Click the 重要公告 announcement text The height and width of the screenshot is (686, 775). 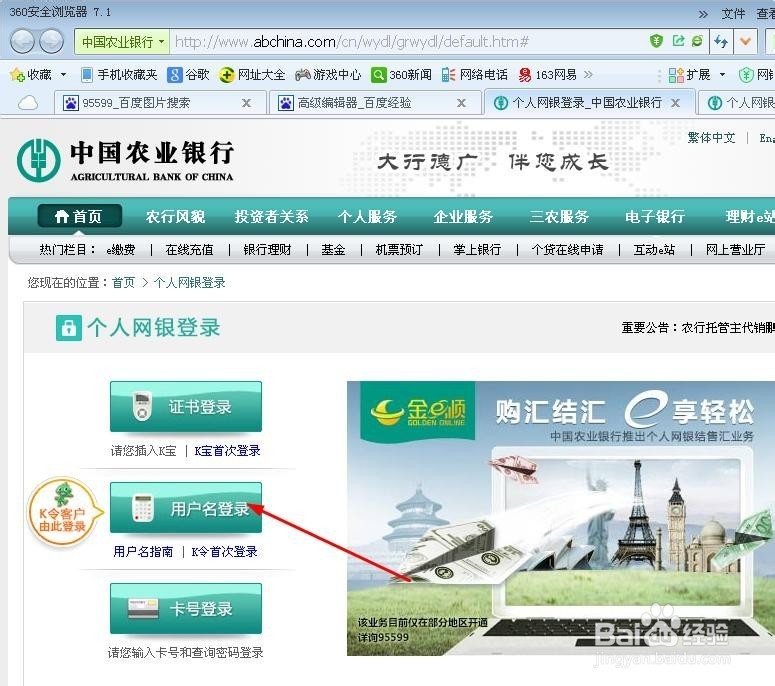698,328
